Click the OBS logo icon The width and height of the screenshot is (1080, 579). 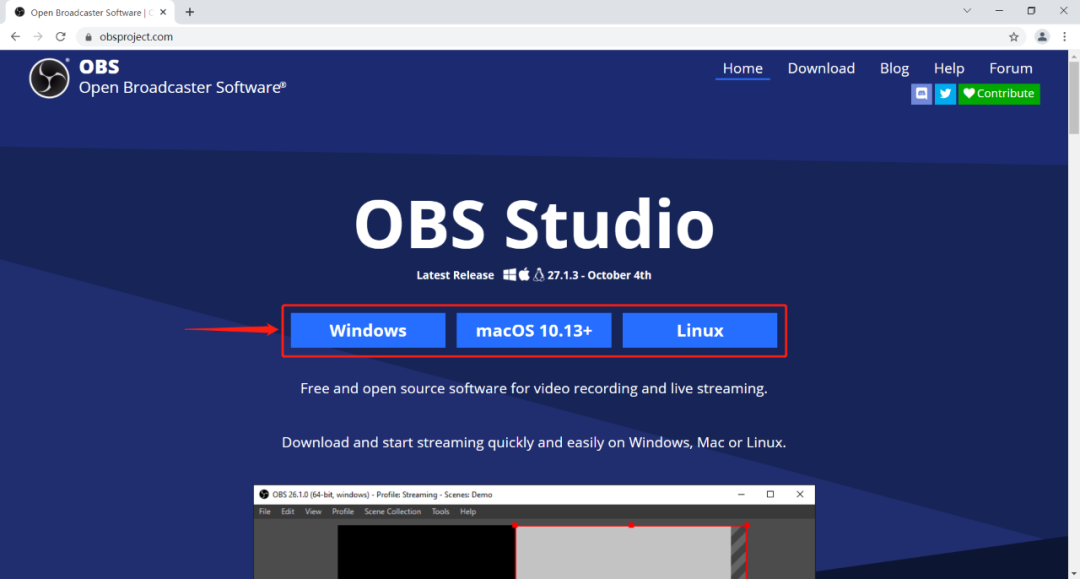tap(49, 78)
